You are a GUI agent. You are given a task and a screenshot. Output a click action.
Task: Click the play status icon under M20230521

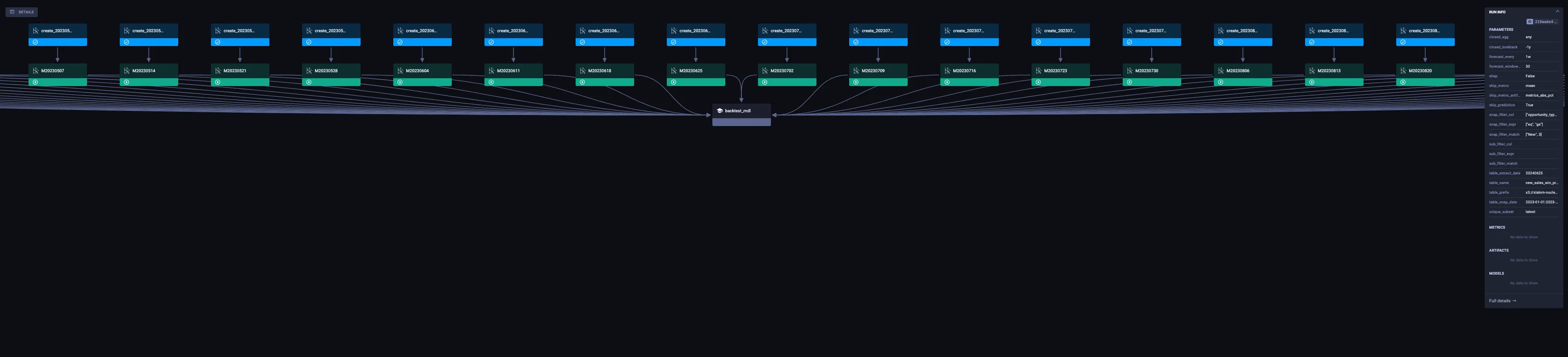click(x=218, y=82)
